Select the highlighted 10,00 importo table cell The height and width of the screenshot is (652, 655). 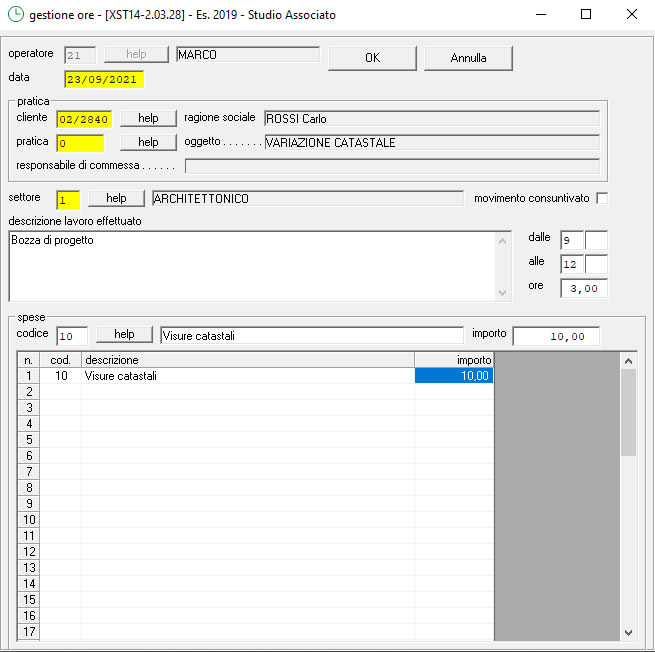(454, 376)
